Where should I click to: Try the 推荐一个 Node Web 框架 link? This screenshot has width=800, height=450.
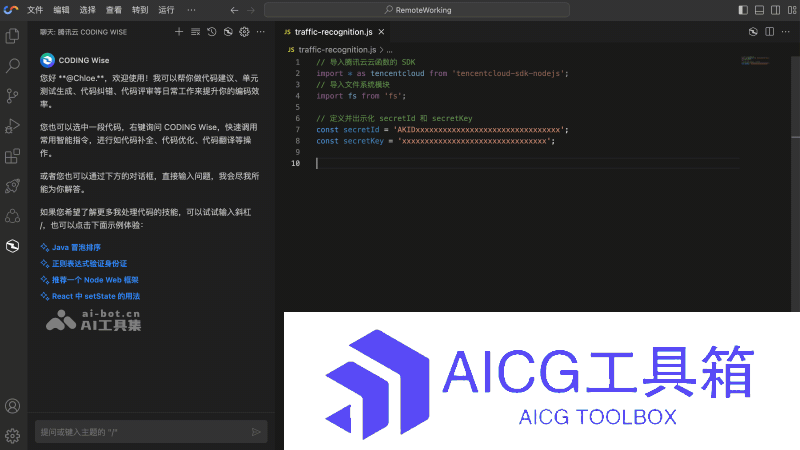pyautogui.click(x=95, y=280)
